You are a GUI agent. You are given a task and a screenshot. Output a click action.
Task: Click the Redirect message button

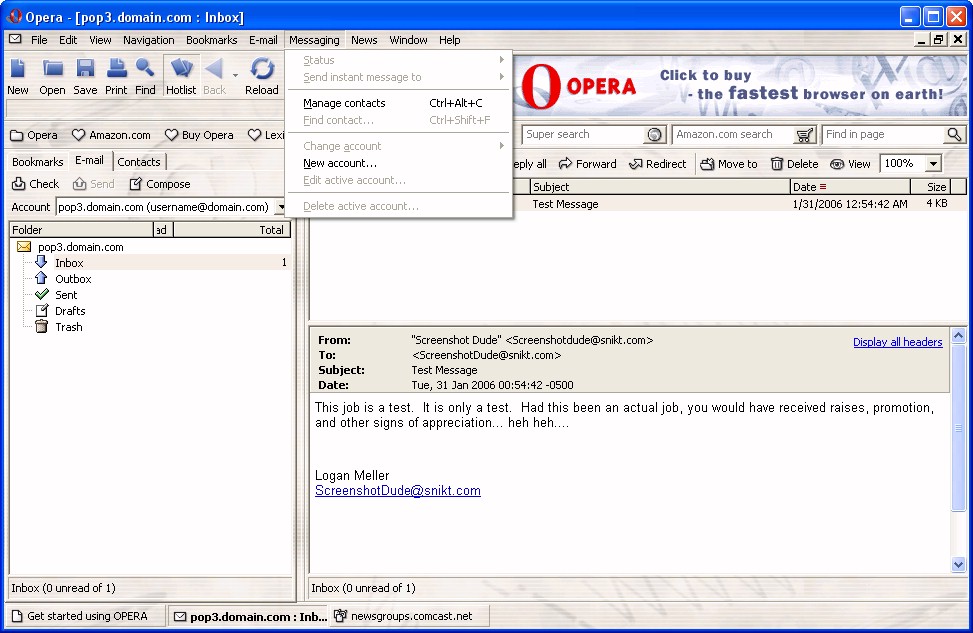coord(658,164)
